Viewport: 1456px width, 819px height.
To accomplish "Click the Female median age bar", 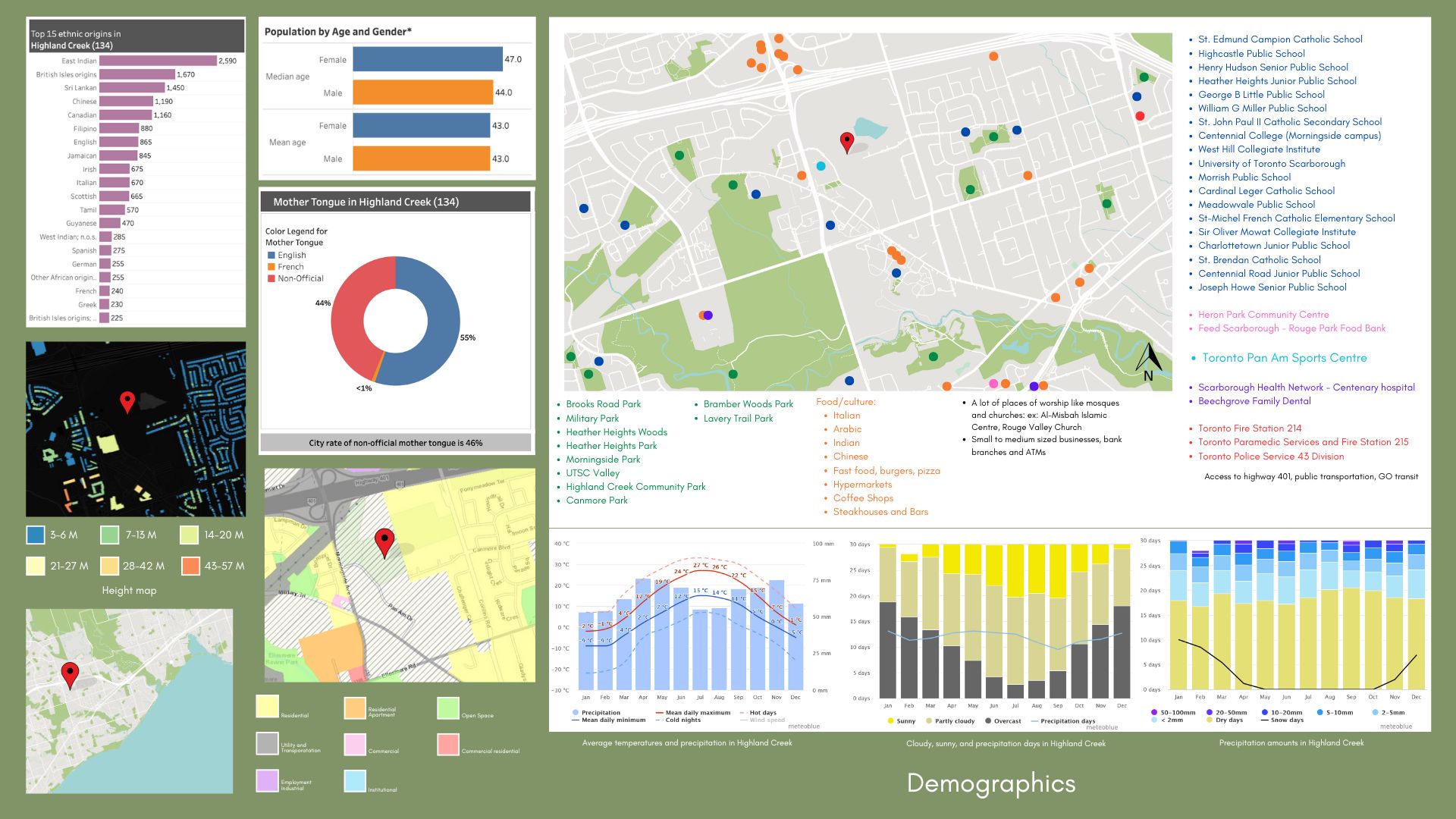I will (427, 59).
